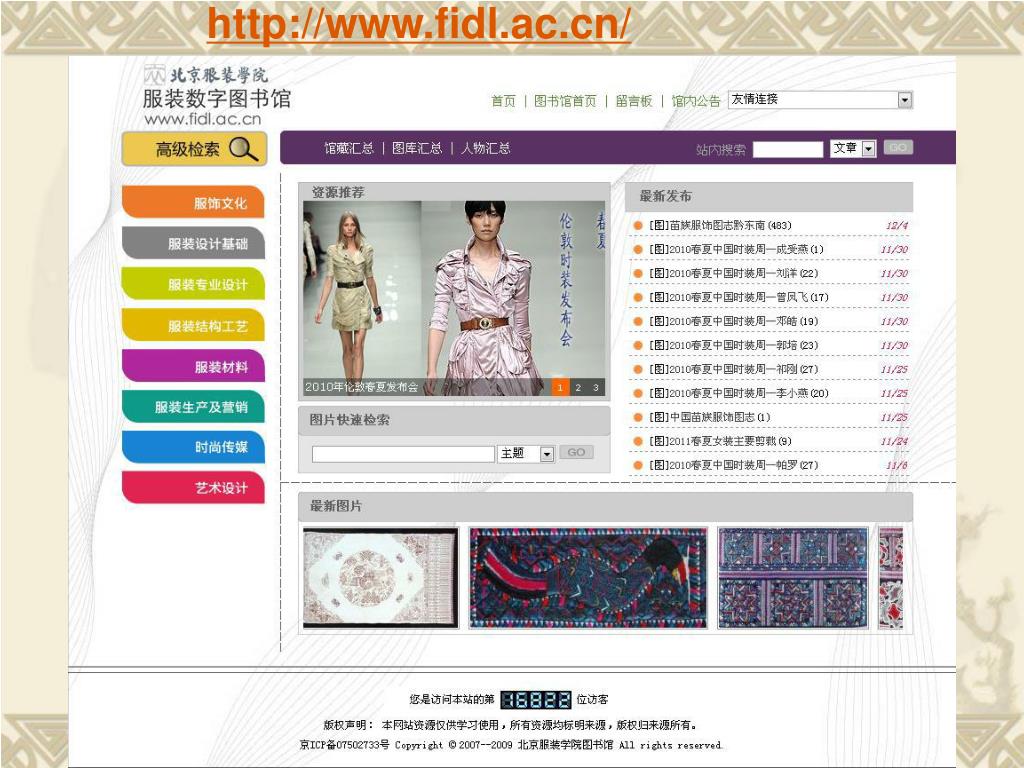Image resolution: width=1024 pixels, height=768 pixels.
Task: Click the 最新发布 section header
Action: 769,196
